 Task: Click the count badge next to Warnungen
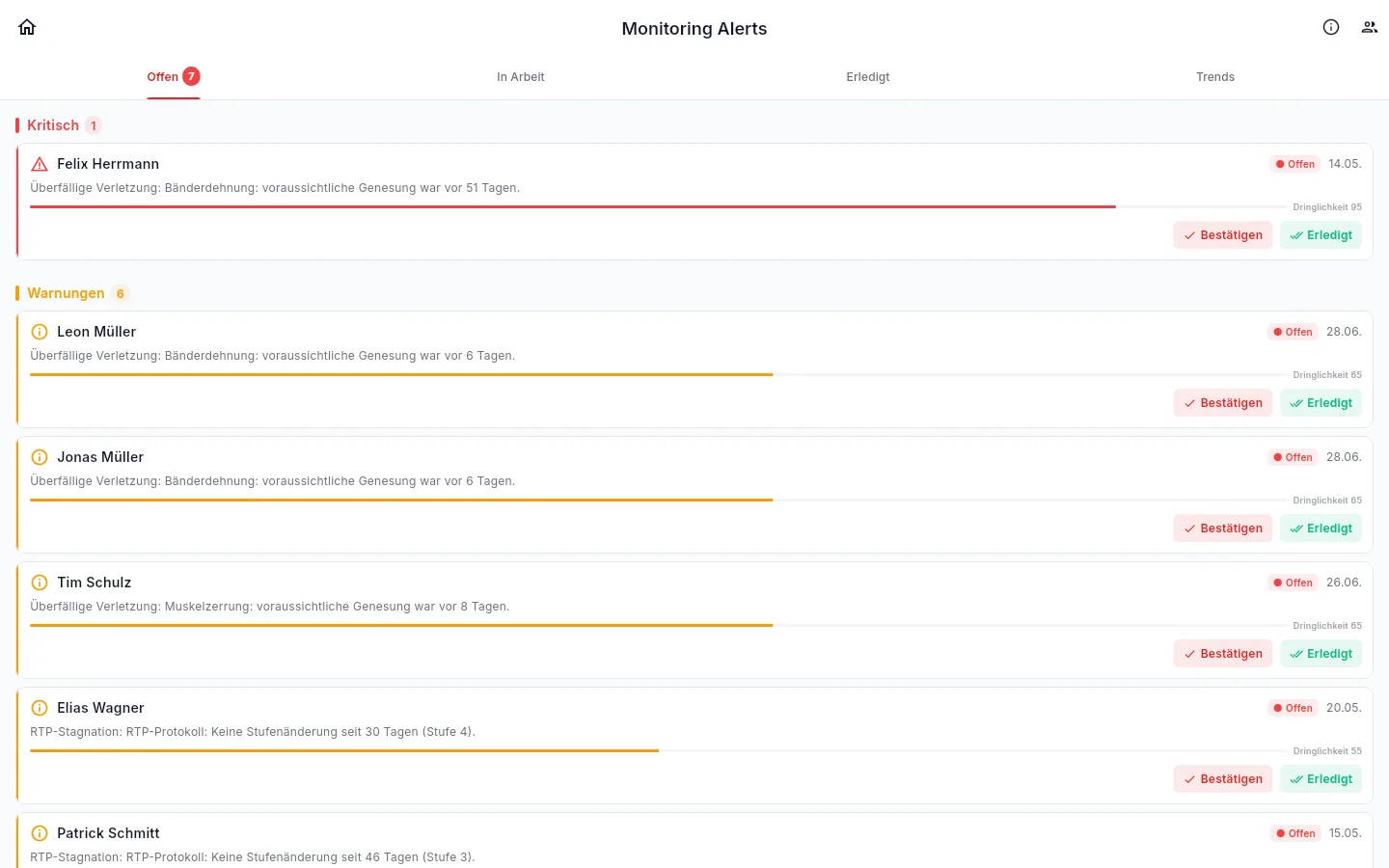click(121, 293)
